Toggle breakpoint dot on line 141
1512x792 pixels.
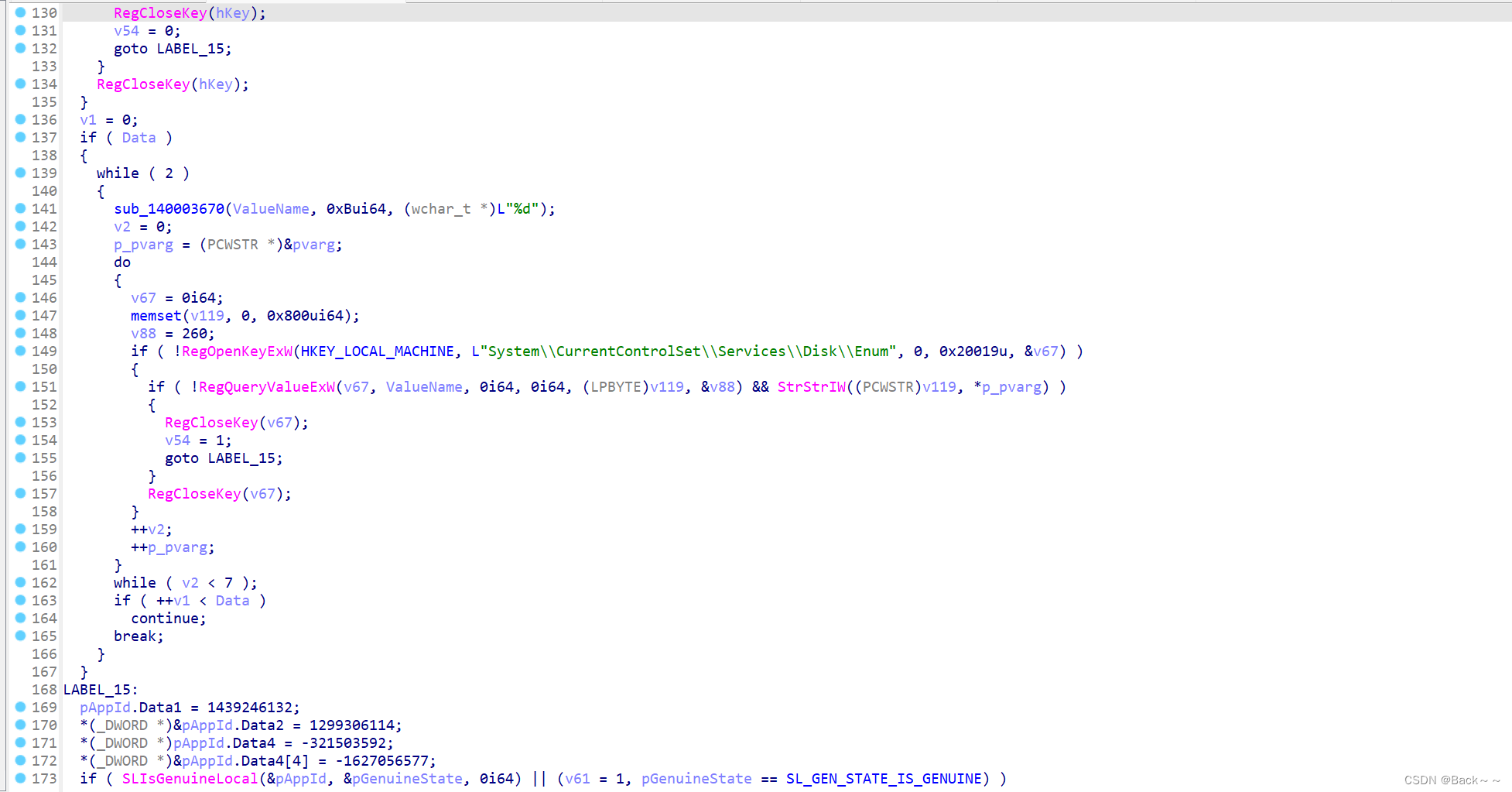(20, 208)
